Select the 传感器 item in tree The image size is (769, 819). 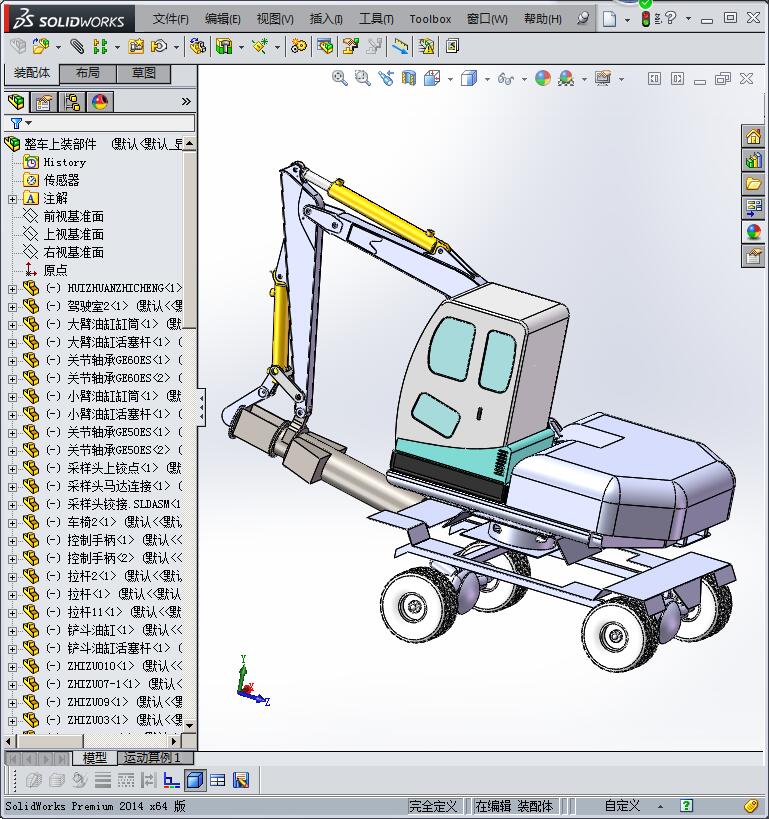pos(61,180)
